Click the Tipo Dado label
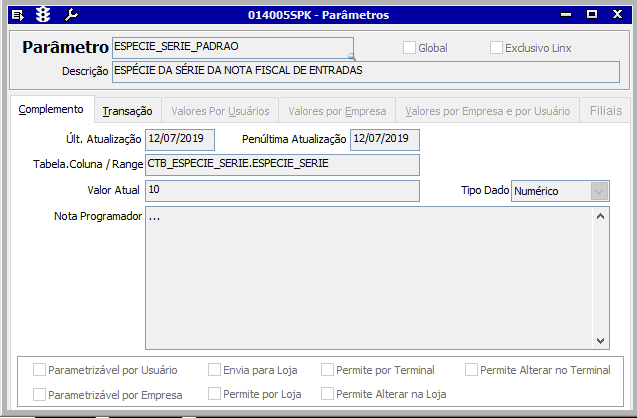637x418 pixels. click(485, 190)
